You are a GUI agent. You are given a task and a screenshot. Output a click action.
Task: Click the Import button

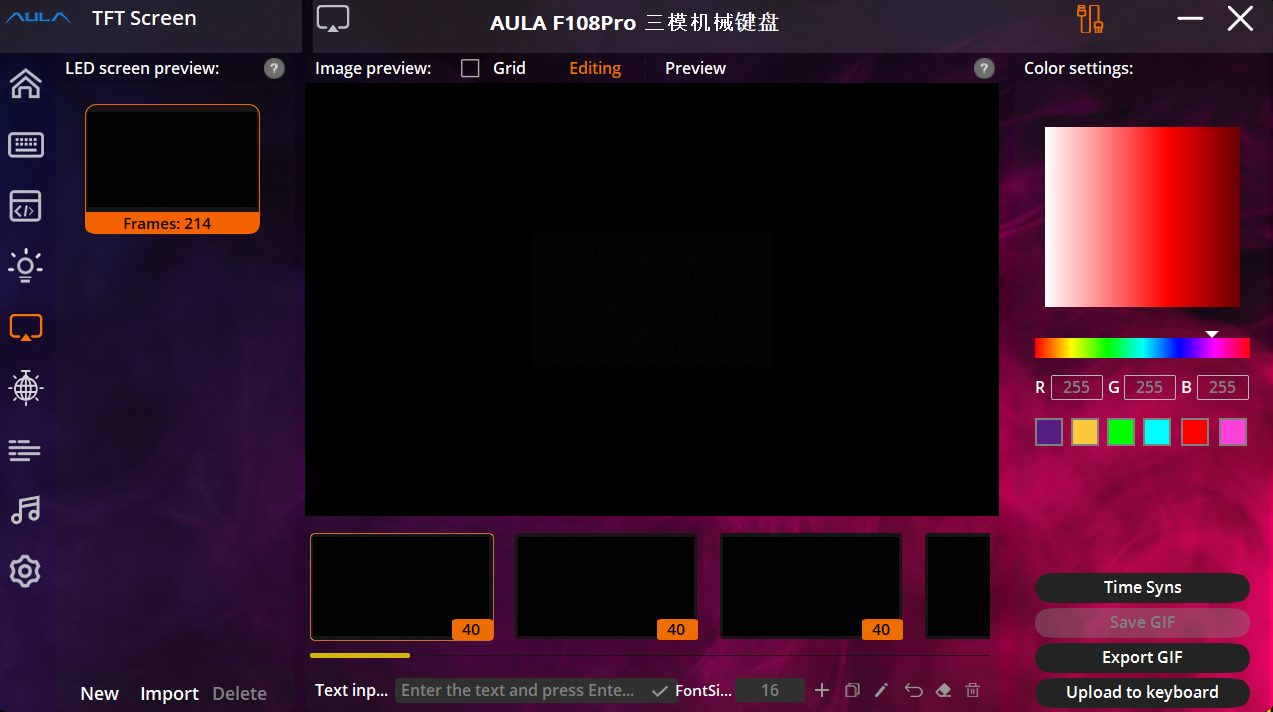169,693
